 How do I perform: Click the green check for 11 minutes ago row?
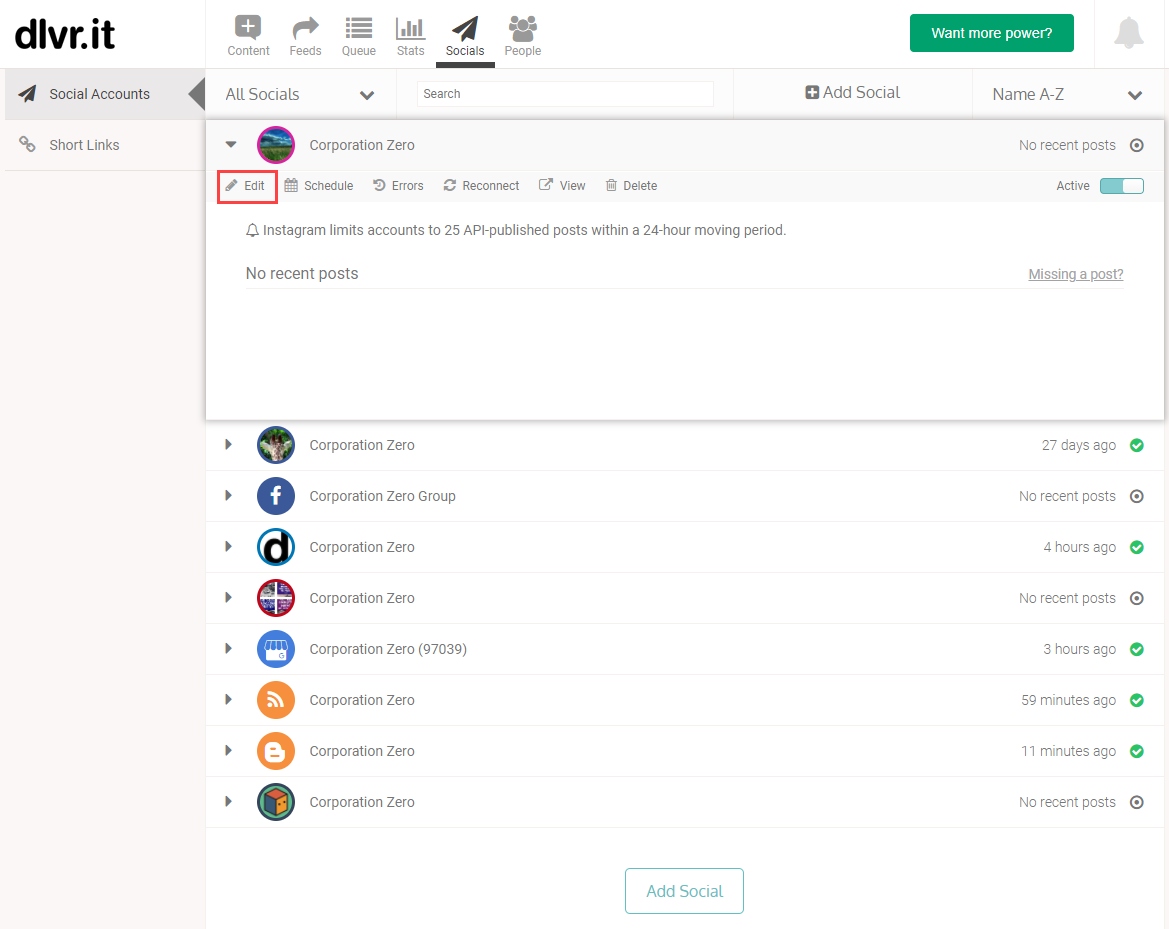[x=1136, y=751]
